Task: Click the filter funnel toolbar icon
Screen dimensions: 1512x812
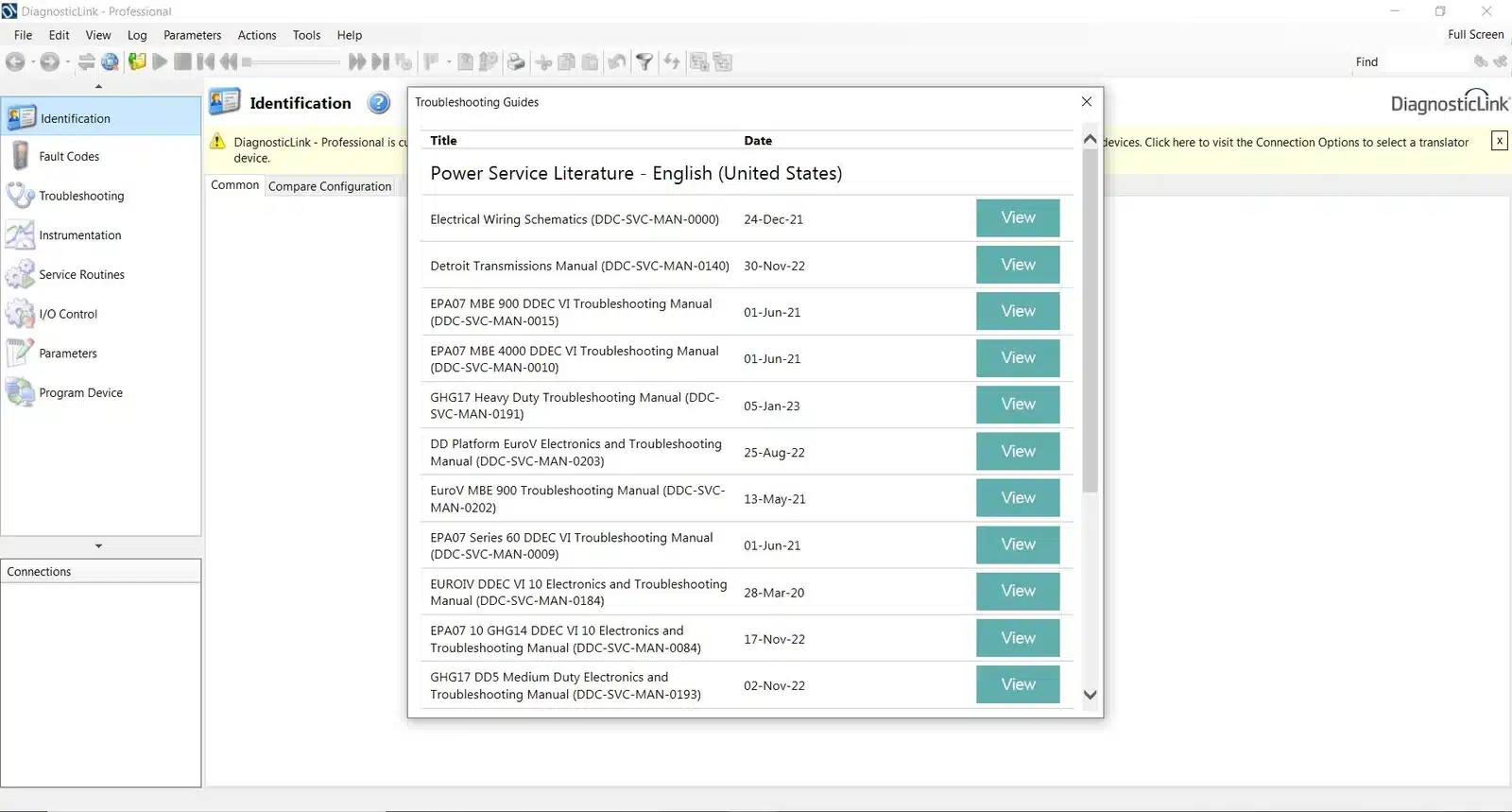Action: click(x=644, y=62)
